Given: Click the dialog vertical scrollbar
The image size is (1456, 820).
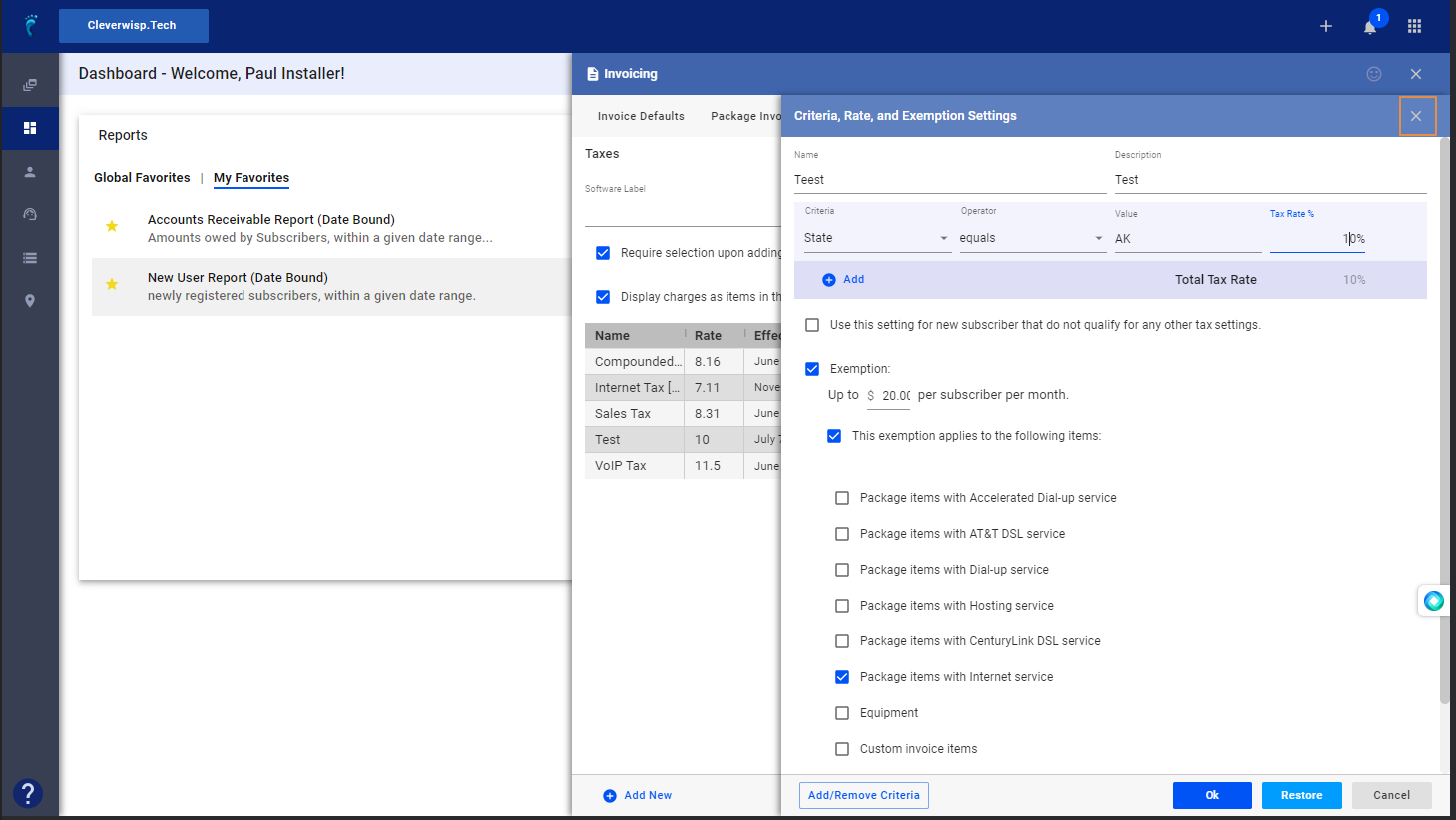Looking at the screenshot, I should pyautogui.click(x=1444, y=421).
